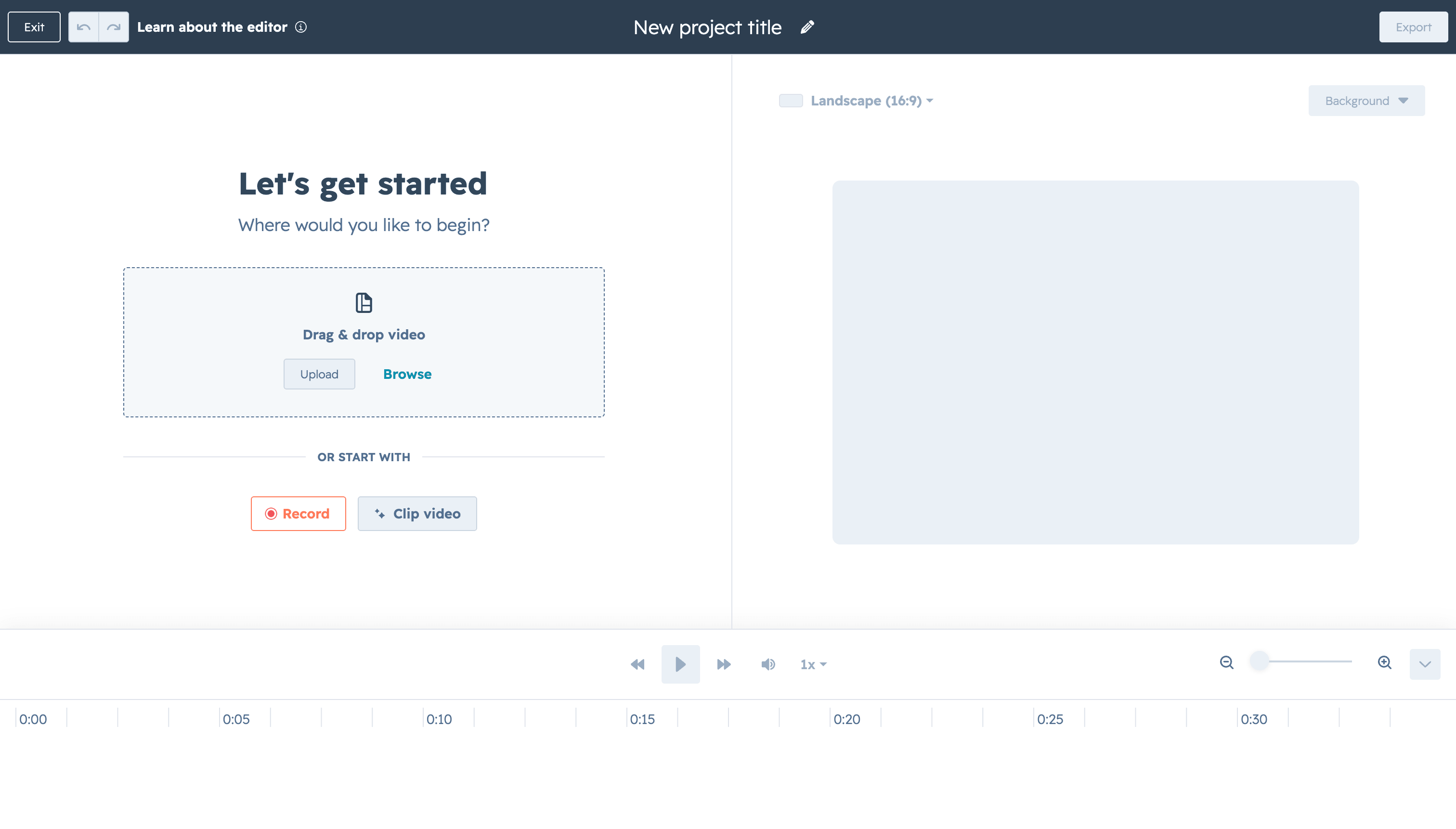Open Learn about the editor link
Image resolution: width=1456 pixels, height=829 pixels.
(x=212, y=27)
